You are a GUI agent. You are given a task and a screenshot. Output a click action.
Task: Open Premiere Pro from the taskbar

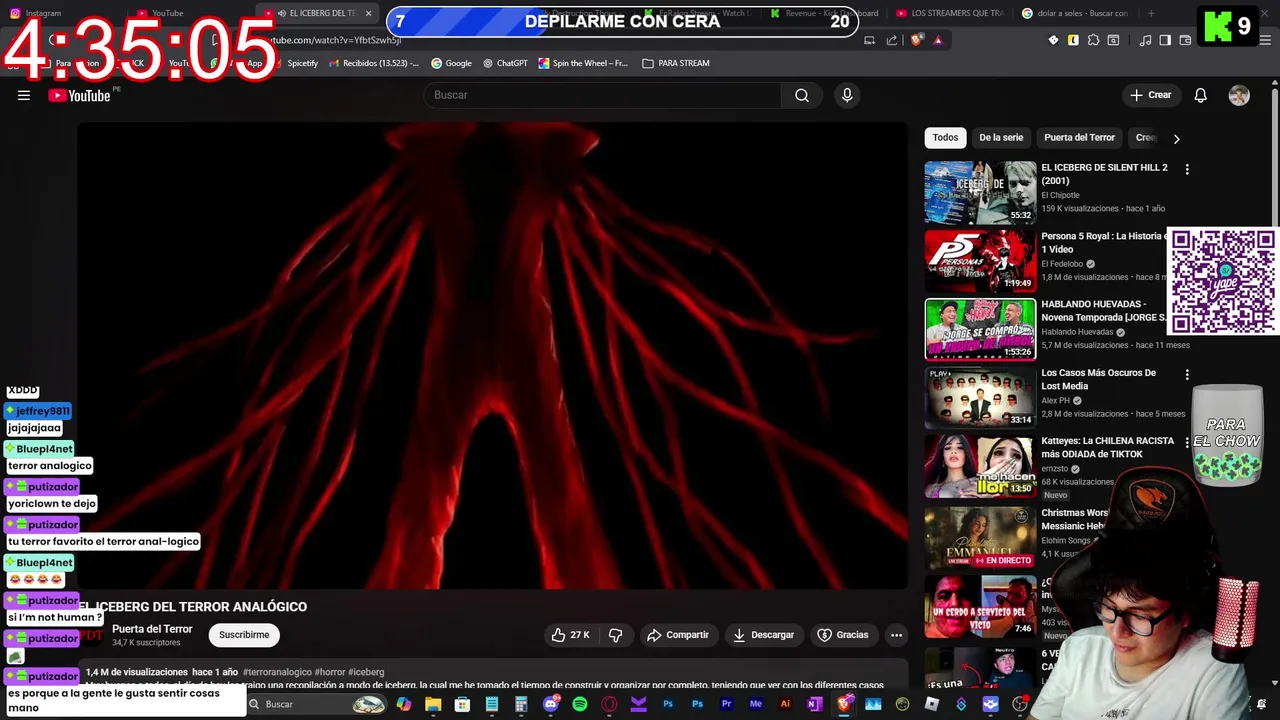(727, 704)
